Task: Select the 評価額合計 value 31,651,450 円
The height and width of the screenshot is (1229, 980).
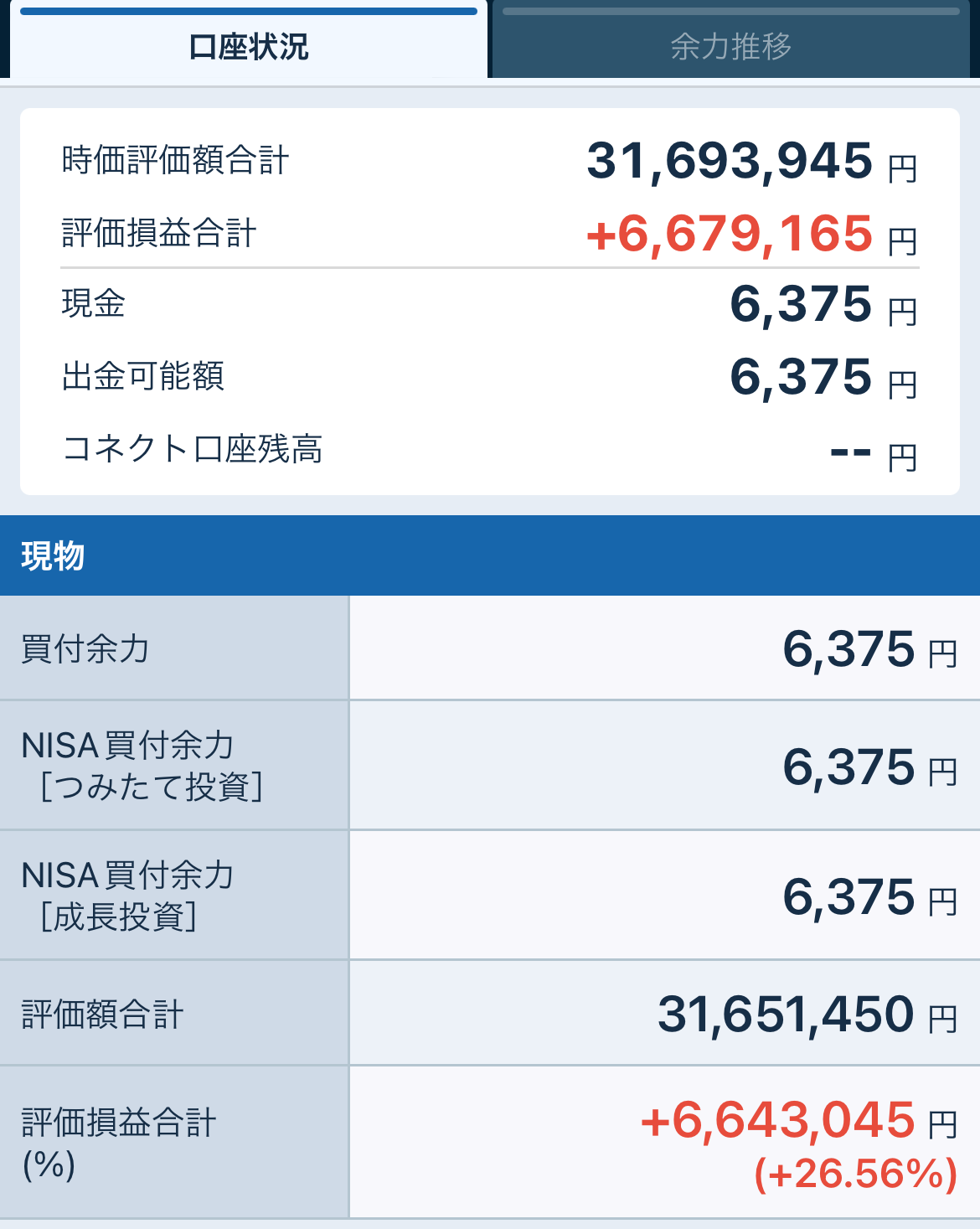Action: (x=806, y=1015)
